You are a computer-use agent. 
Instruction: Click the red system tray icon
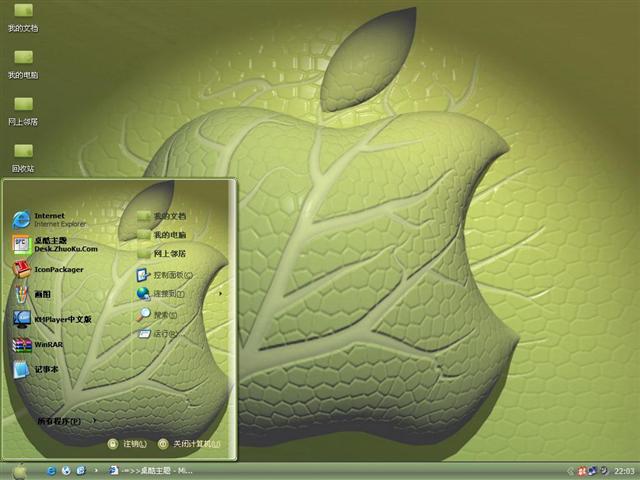582,471
